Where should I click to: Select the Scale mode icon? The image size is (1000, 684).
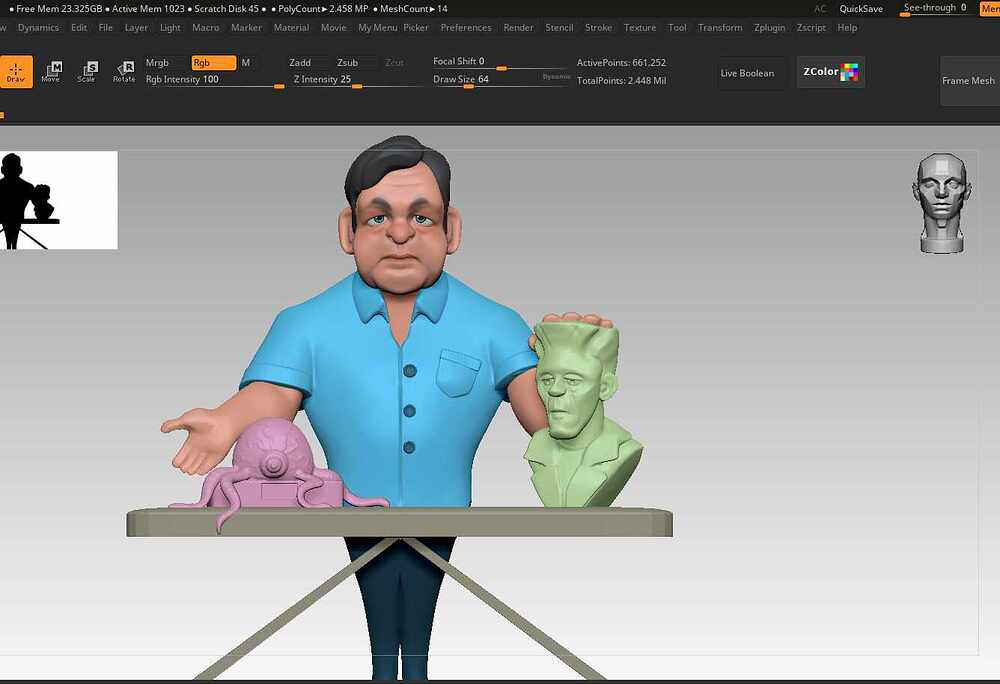pyautogui.click(x=87, y=71)
